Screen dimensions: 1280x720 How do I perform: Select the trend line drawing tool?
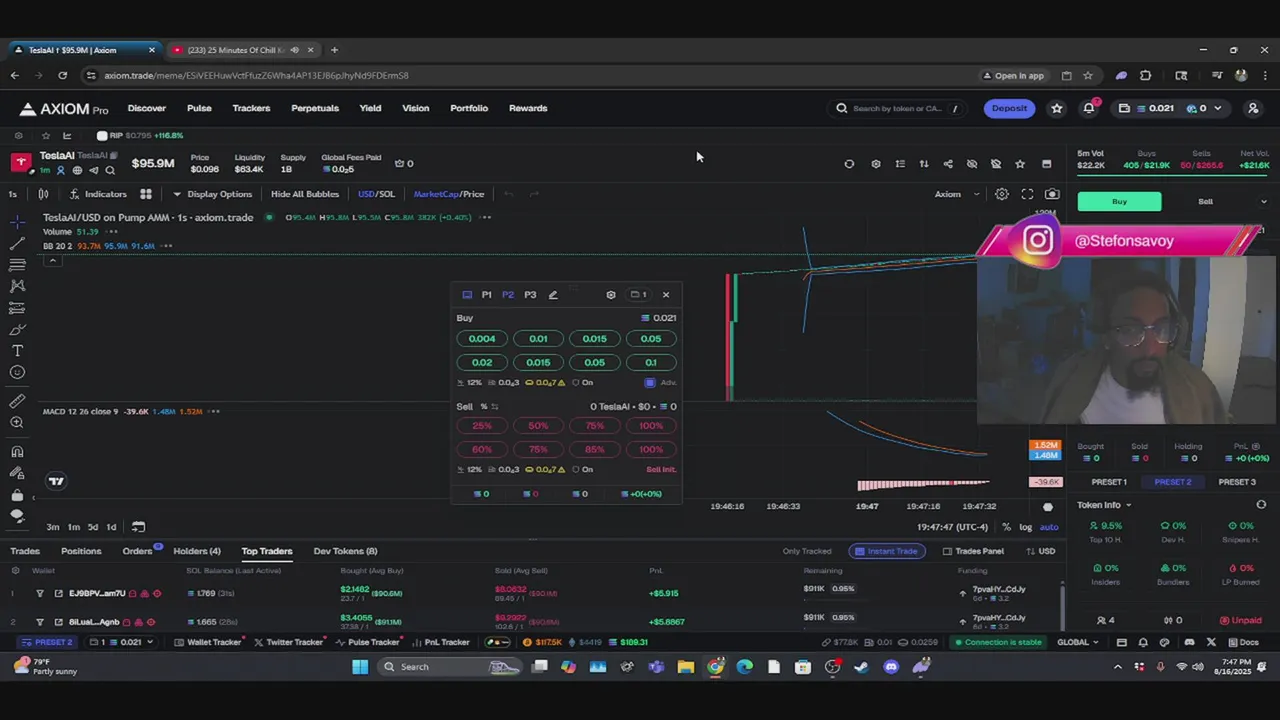click(17, 243)
